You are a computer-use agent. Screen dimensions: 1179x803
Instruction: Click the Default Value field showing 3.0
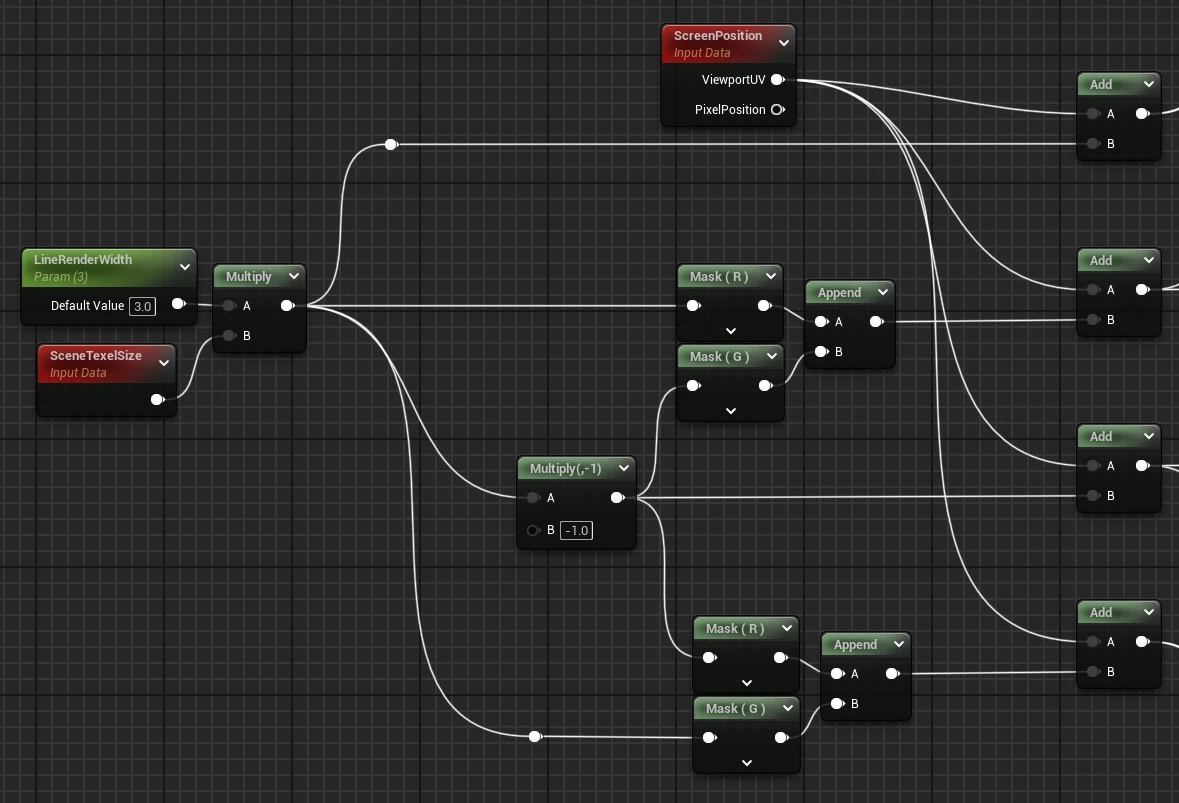[142, 306]
